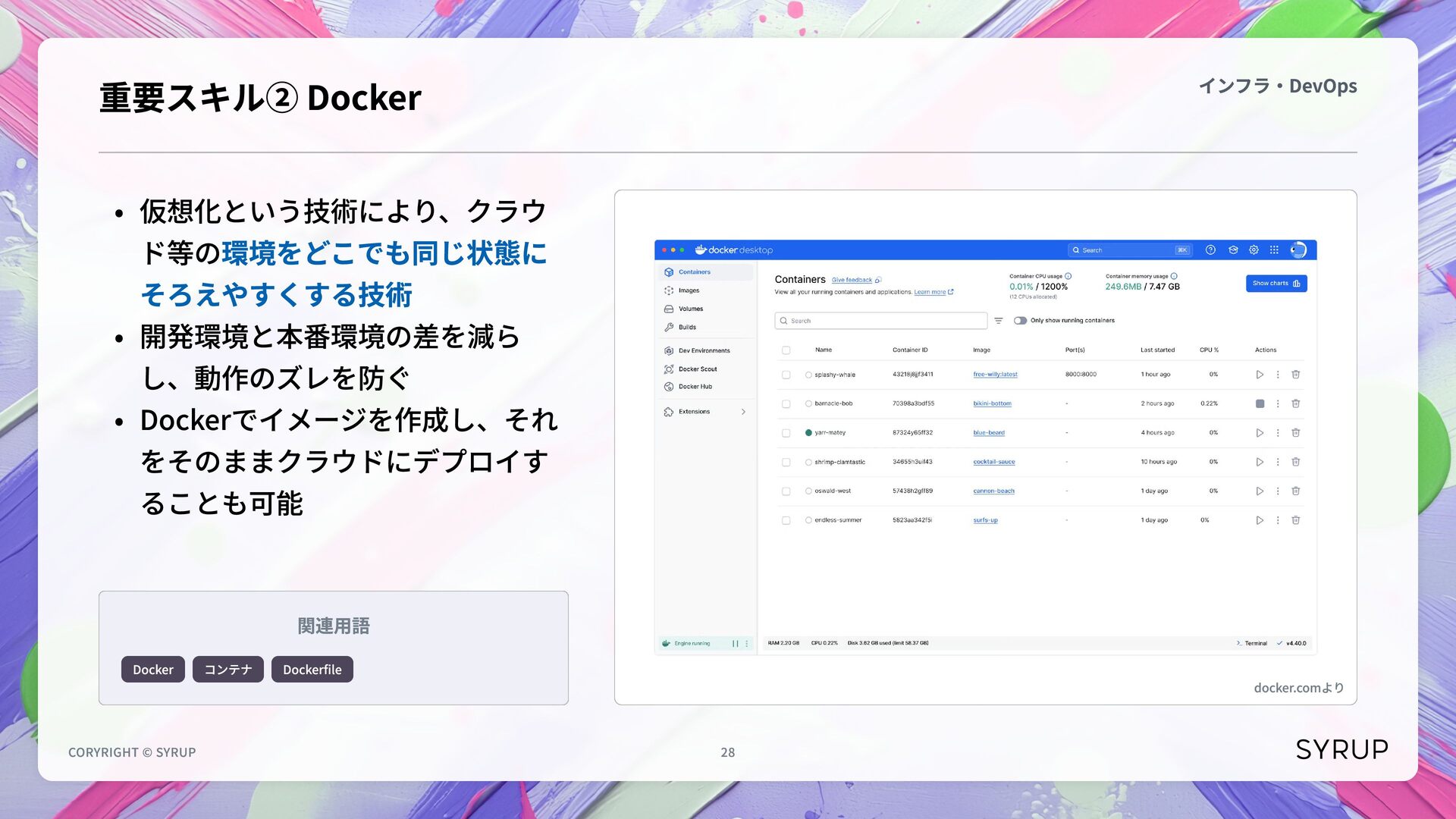Delete the barnacle-bob container
The width and height of the screenshot is (1456, 819).
pyautogui.click(x=1296, y=403)
